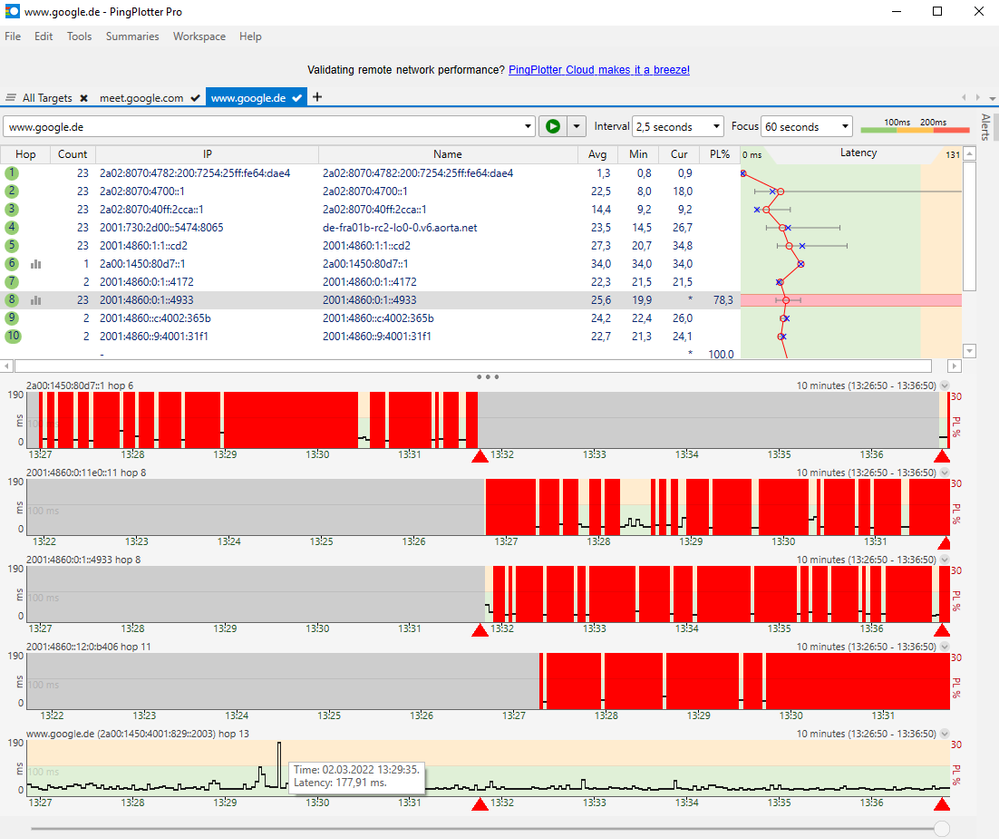Open the Edit menu
The width and height of the screenshot is (999, 839).
(x=43, y=36)
